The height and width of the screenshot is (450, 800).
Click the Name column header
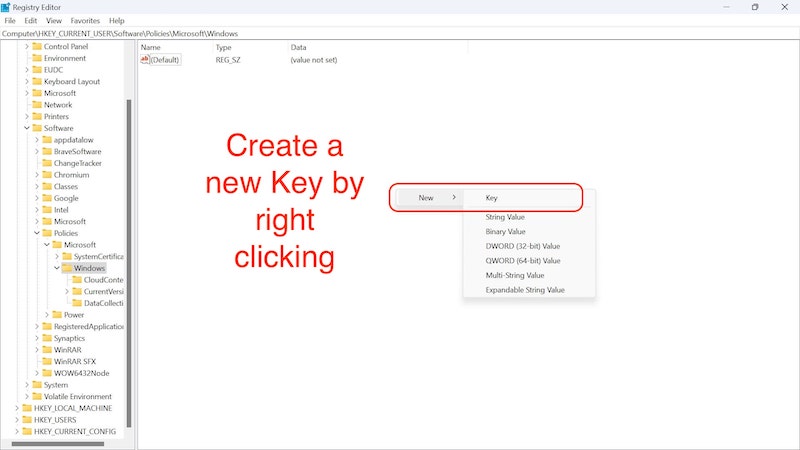pos(151,47)
